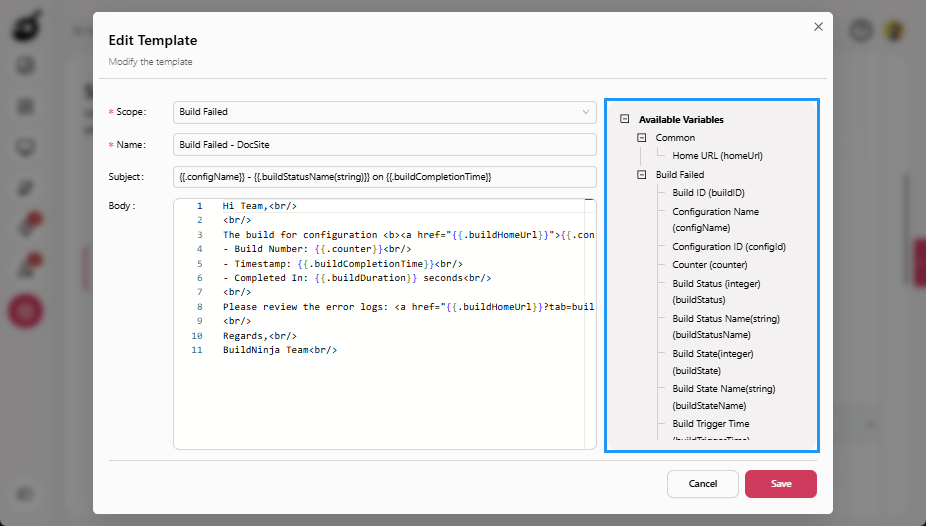926x526 pixels.
Task: Click the Cancel button
Action: tap(703, 484)
